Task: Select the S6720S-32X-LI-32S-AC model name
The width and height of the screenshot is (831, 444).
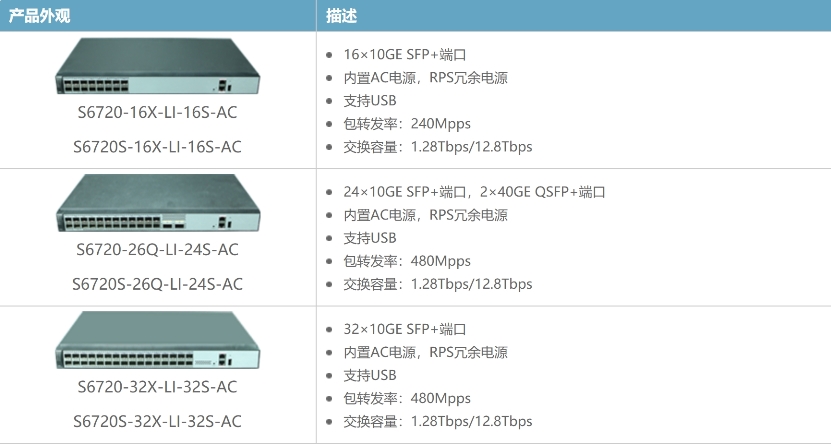Action: click(157, 421)
